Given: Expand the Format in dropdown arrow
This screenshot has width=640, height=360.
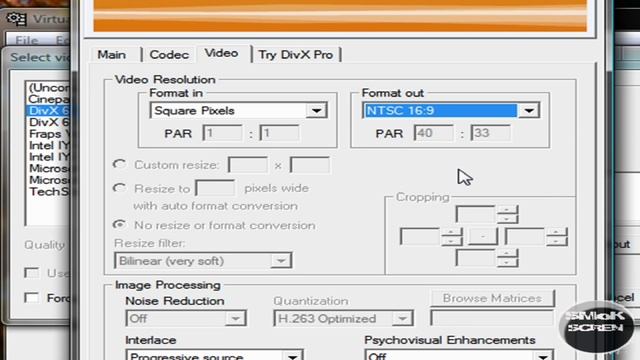Looking at the screenshot, I should 316,111.
